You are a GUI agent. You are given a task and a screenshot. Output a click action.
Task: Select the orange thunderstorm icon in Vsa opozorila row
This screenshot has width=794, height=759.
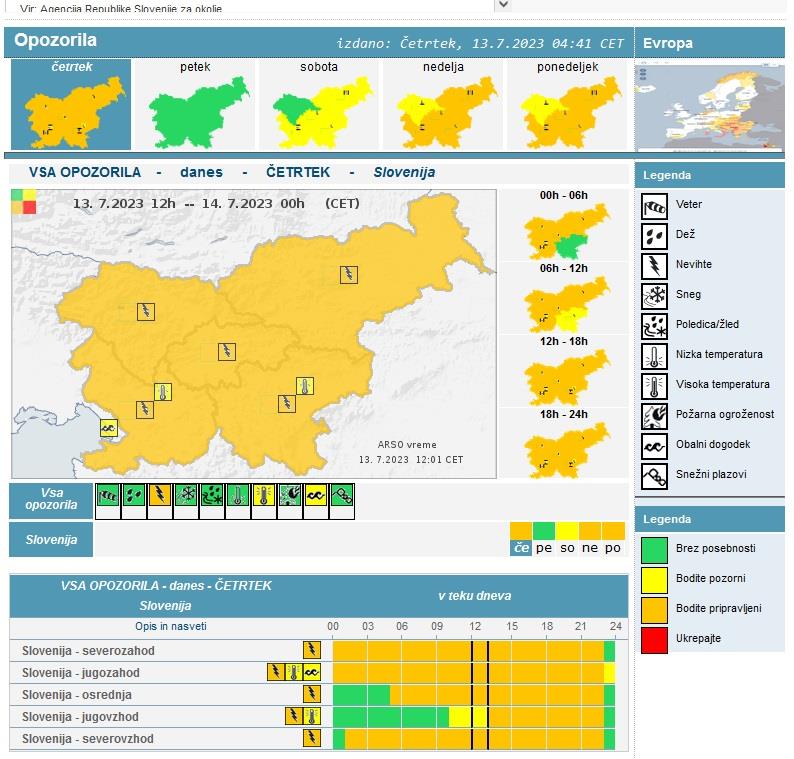(159, 495)
